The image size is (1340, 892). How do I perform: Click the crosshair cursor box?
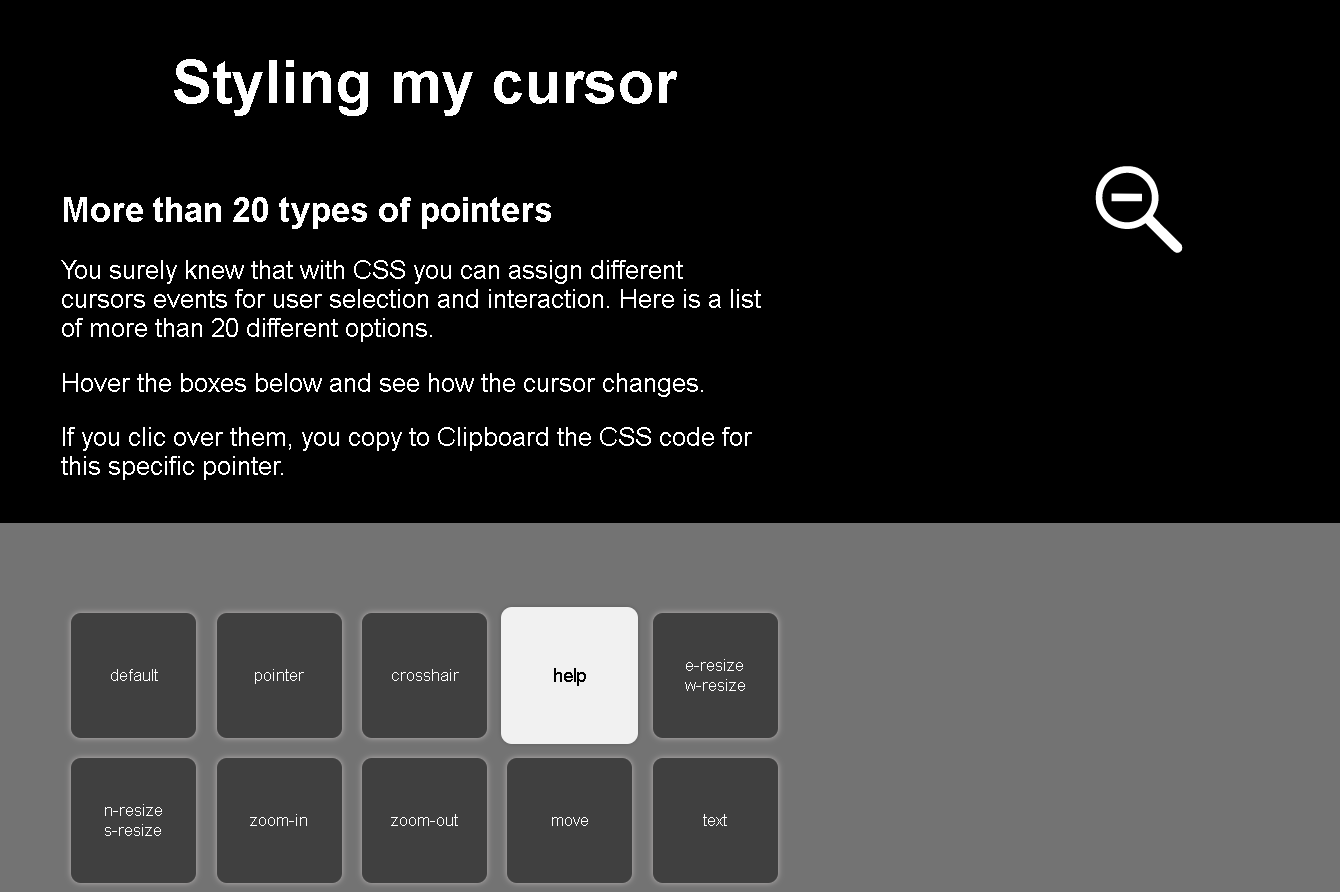point(424,675)
